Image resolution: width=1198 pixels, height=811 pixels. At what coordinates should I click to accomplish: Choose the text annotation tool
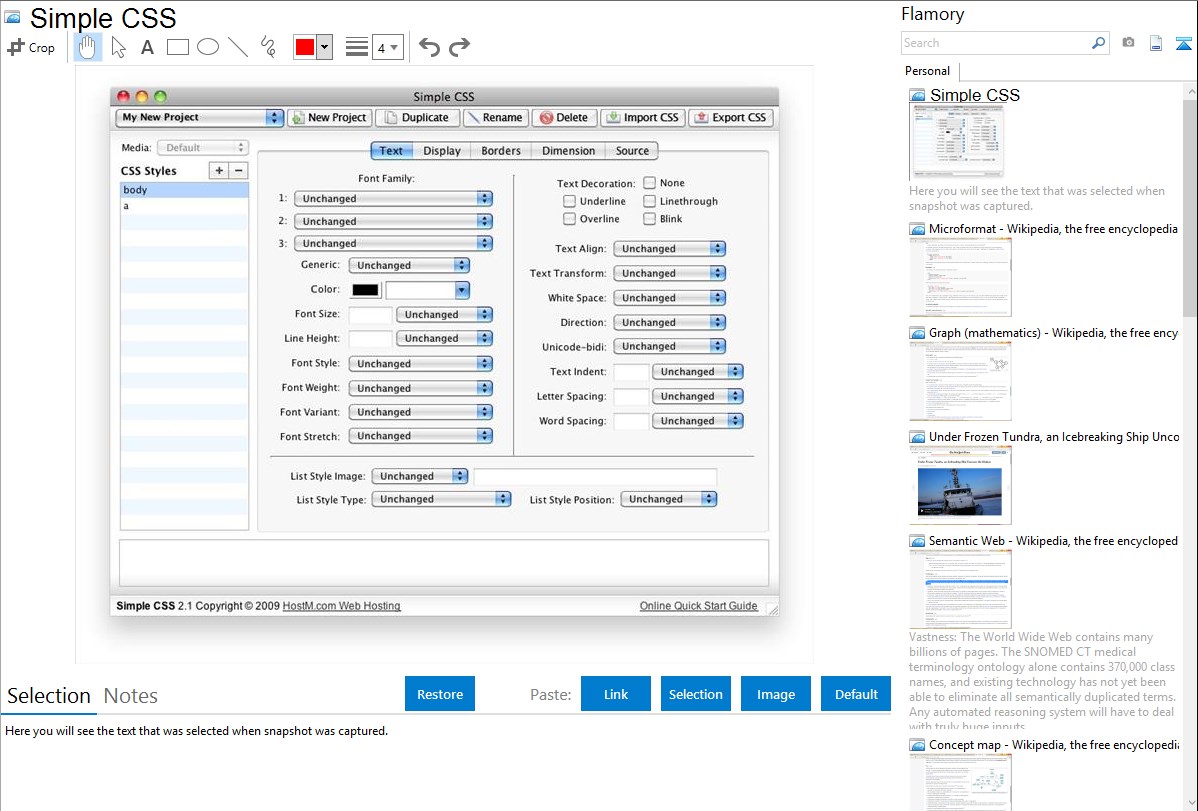pyautogui.click(x=147, y=47)
